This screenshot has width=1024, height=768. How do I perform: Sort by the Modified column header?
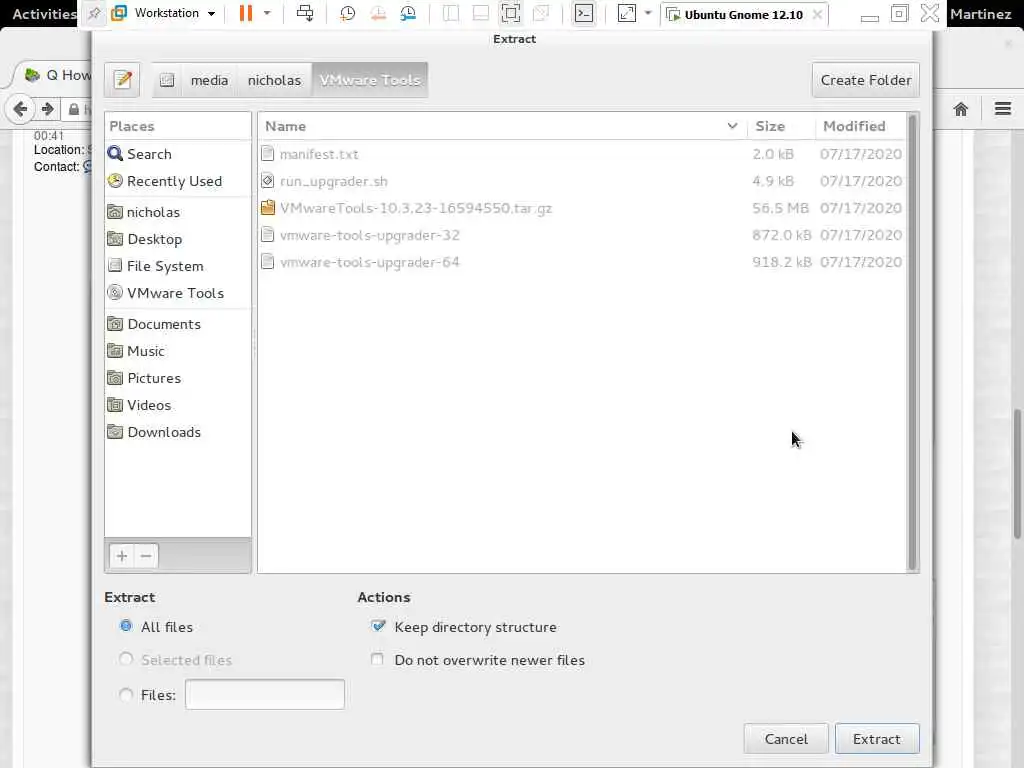(860, 126)
